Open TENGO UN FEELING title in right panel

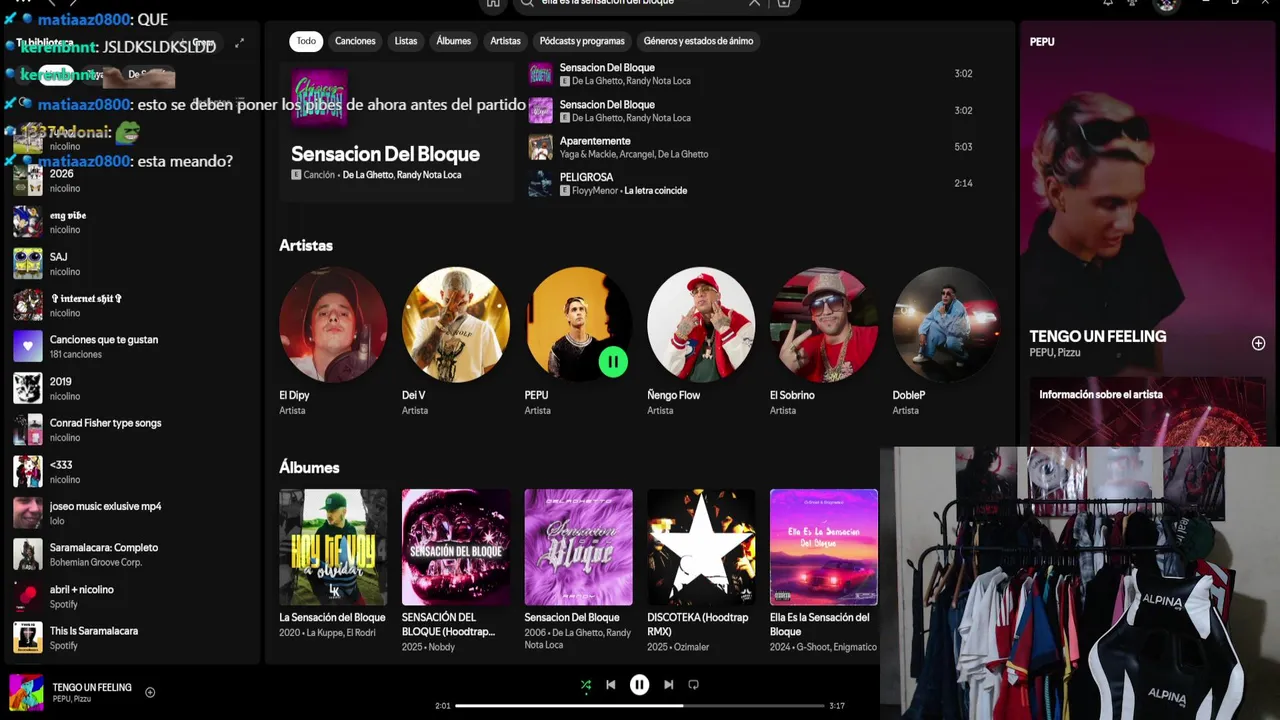pos(1098,336)
